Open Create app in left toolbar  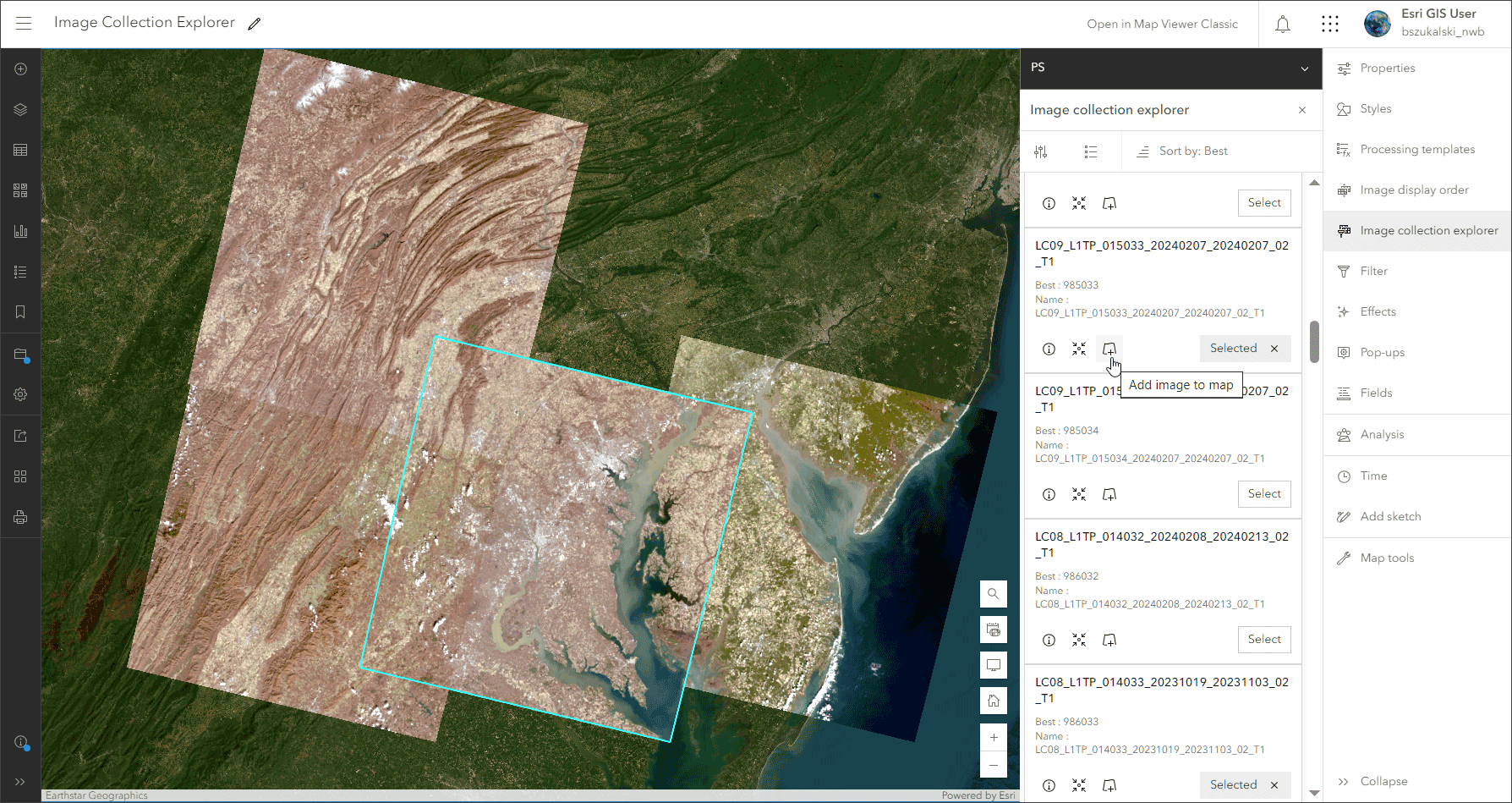coord(21,477)
